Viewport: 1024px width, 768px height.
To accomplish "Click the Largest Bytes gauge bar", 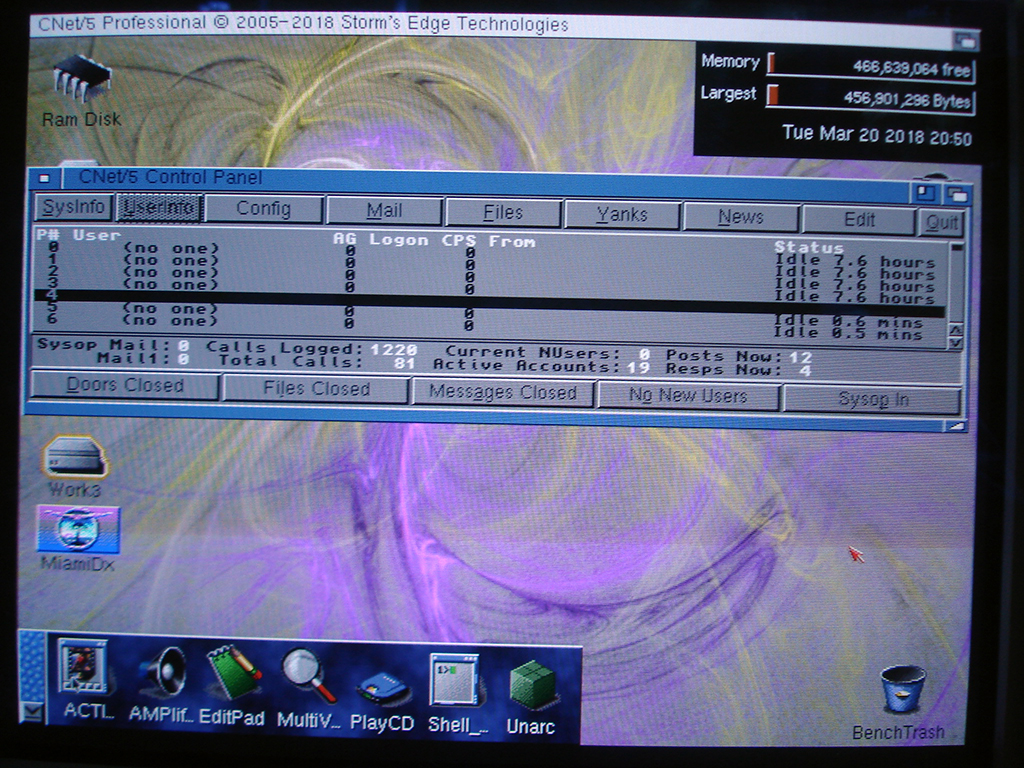I will [871, 99].
